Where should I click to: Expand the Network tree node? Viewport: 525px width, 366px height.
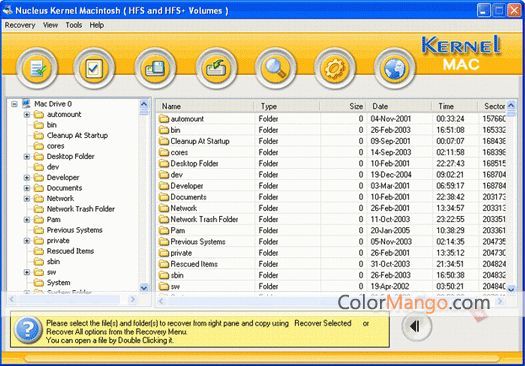pyautogui.click(x=27, y=199)
